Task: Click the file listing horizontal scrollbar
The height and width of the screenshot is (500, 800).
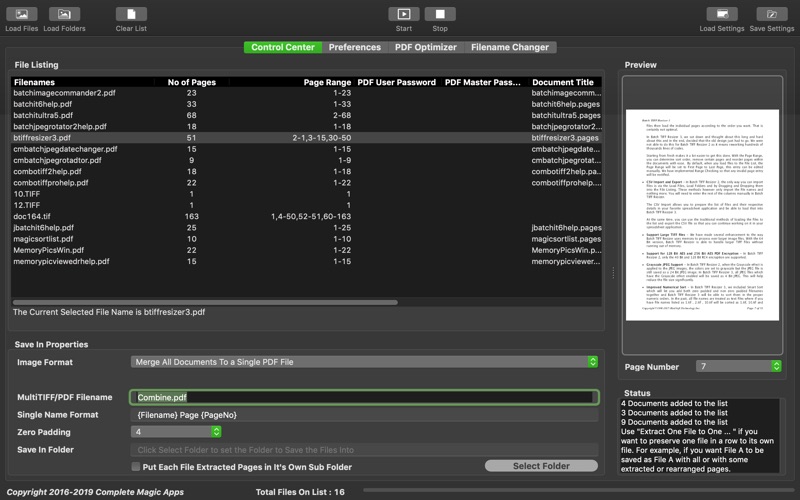Action: tap(205, 303)
